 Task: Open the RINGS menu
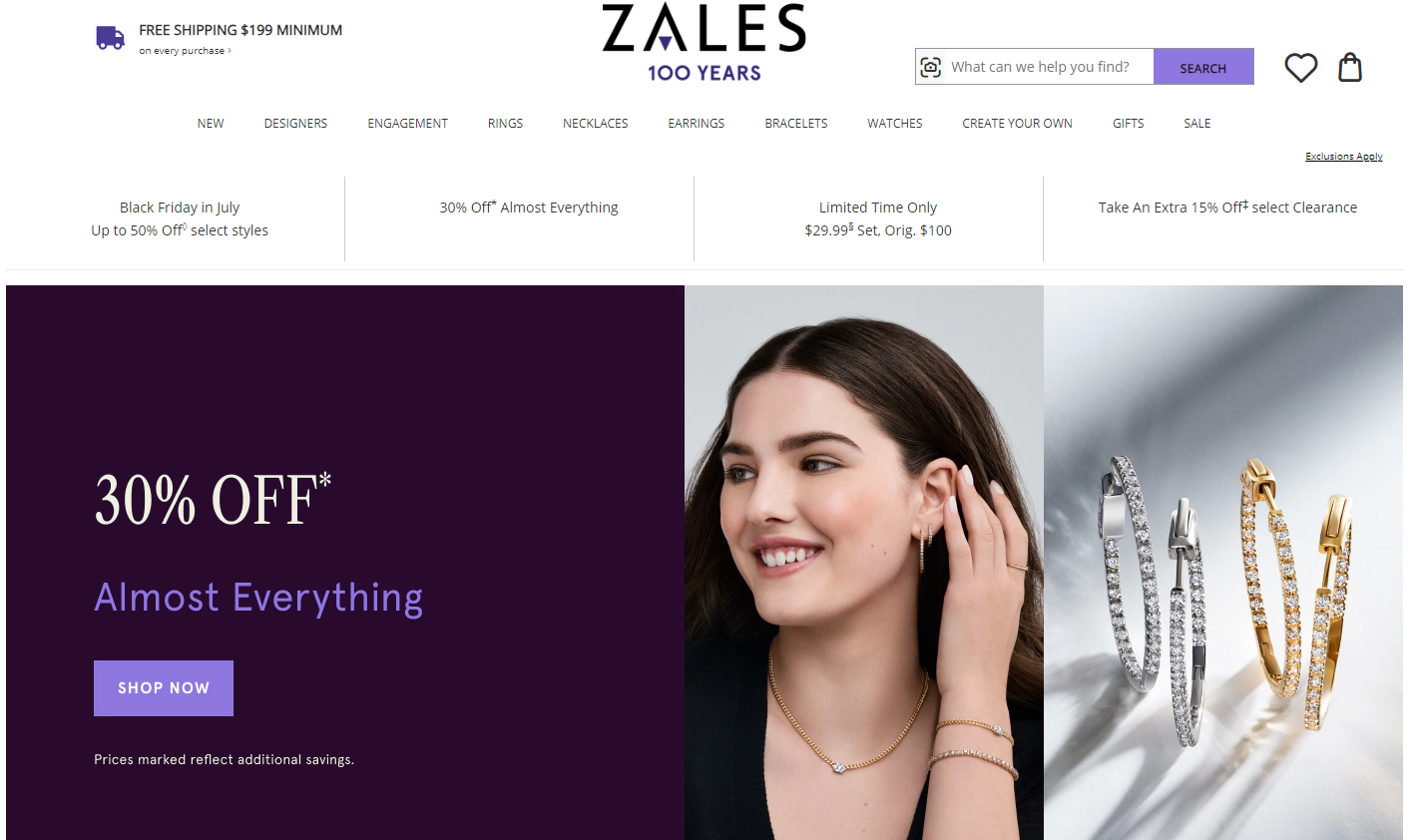click(505, 124)
